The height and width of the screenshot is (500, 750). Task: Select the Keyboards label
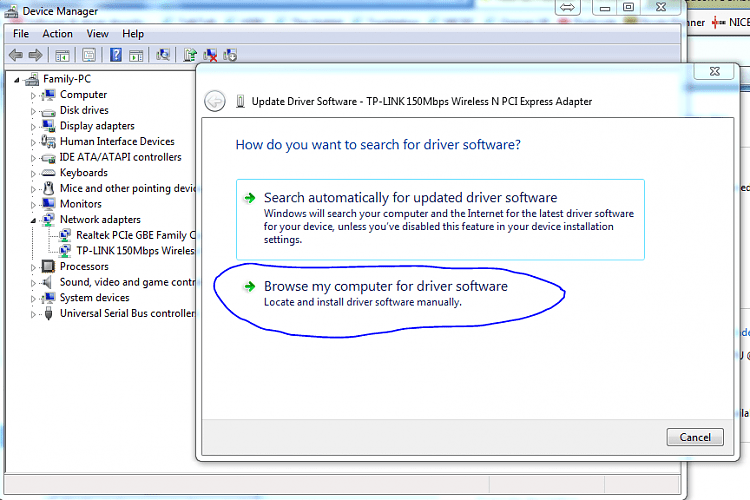click(84, 173)
